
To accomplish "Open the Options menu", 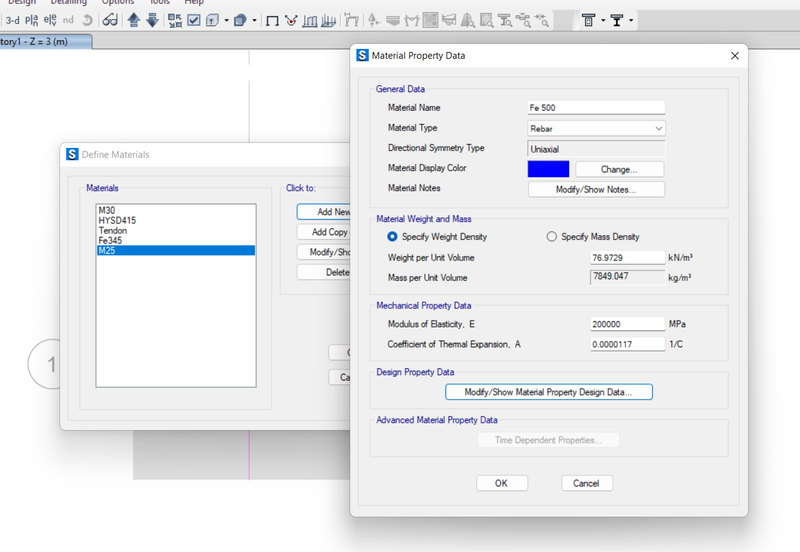I will click(x=117, y=2).
